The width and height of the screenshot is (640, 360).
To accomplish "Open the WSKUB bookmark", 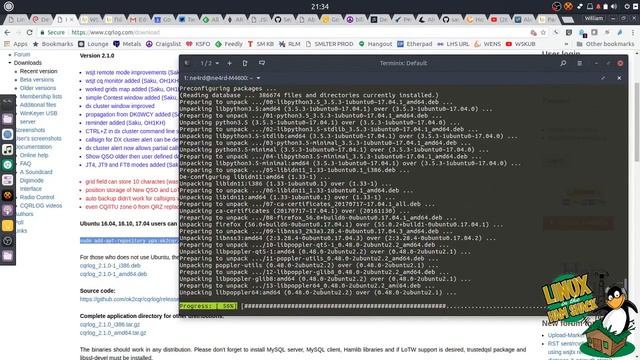I will click(520, 44).
